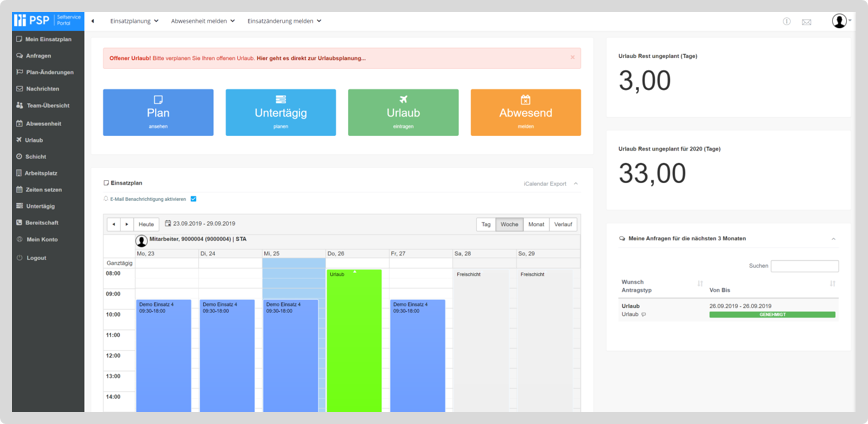Open the Schicht sidebar entry
The image size is (868, 424).
(36, 156)
